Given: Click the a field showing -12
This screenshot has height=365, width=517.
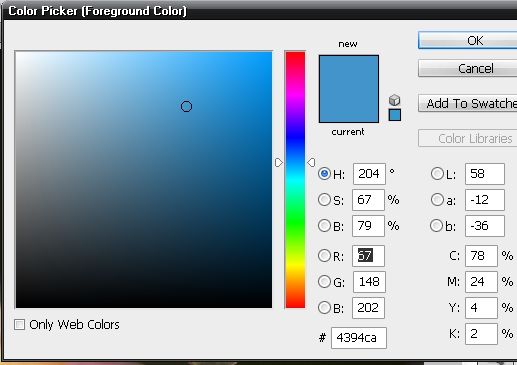Looking at the screenshot, I should pyautogui.click(x=485, y=200).
